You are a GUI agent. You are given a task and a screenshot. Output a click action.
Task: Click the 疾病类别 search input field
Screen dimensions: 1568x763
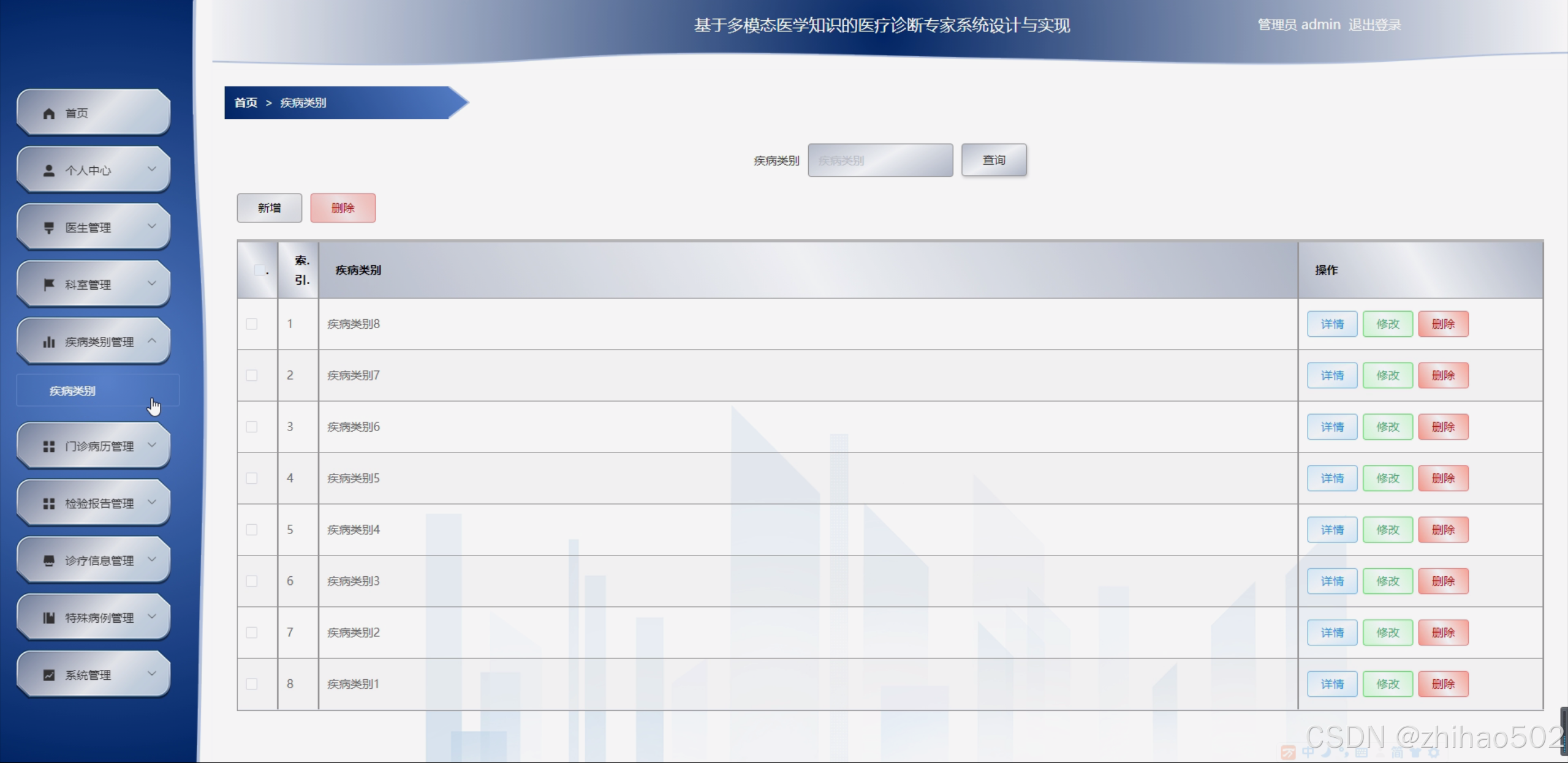coord(880,160)
